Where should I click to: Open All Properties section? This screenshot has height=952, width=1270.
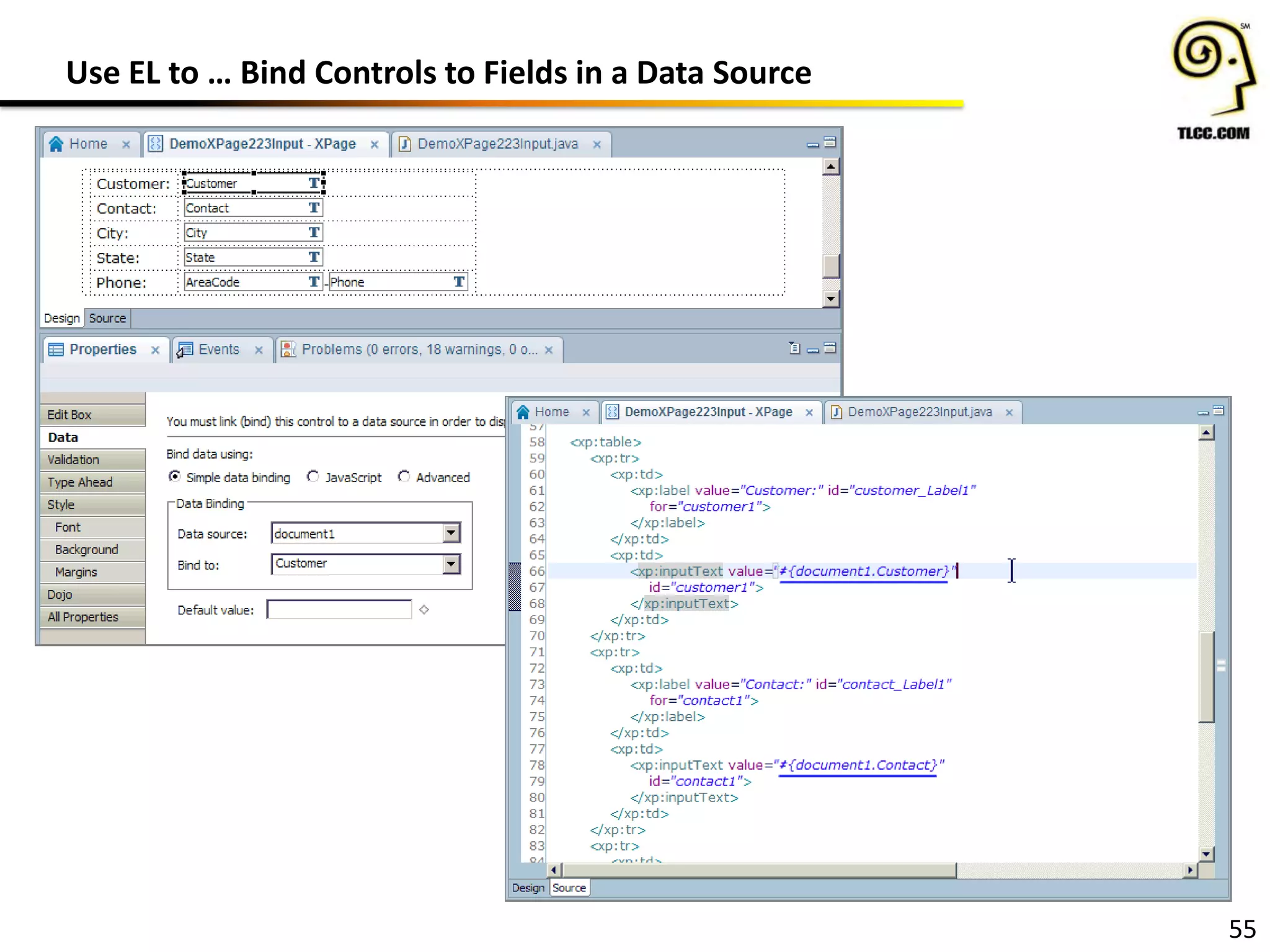pyautogui.click(x=93, y=617)
